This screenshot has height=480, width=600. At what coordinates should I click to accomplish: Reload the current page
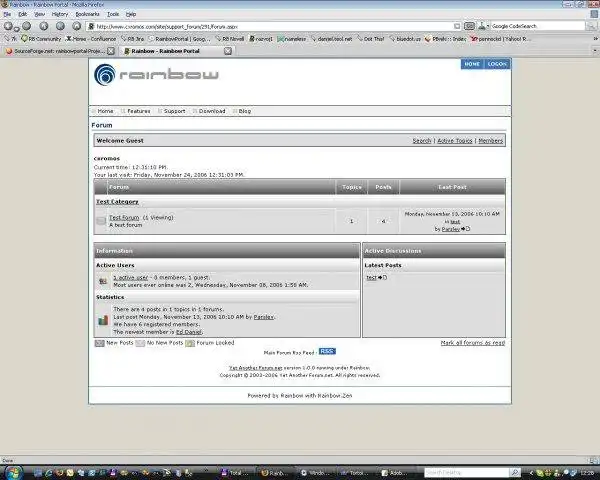pos(44,26)
